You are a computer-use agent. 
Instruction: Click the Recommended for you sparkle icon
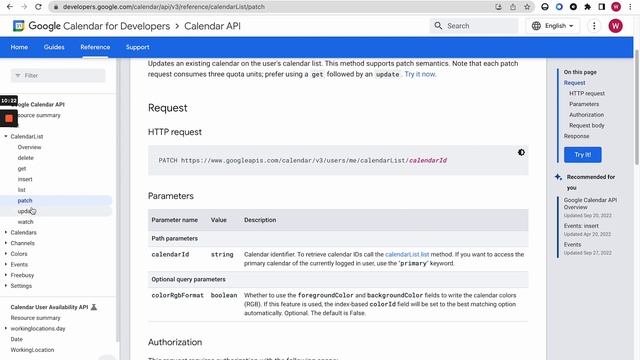click(558, 177)
